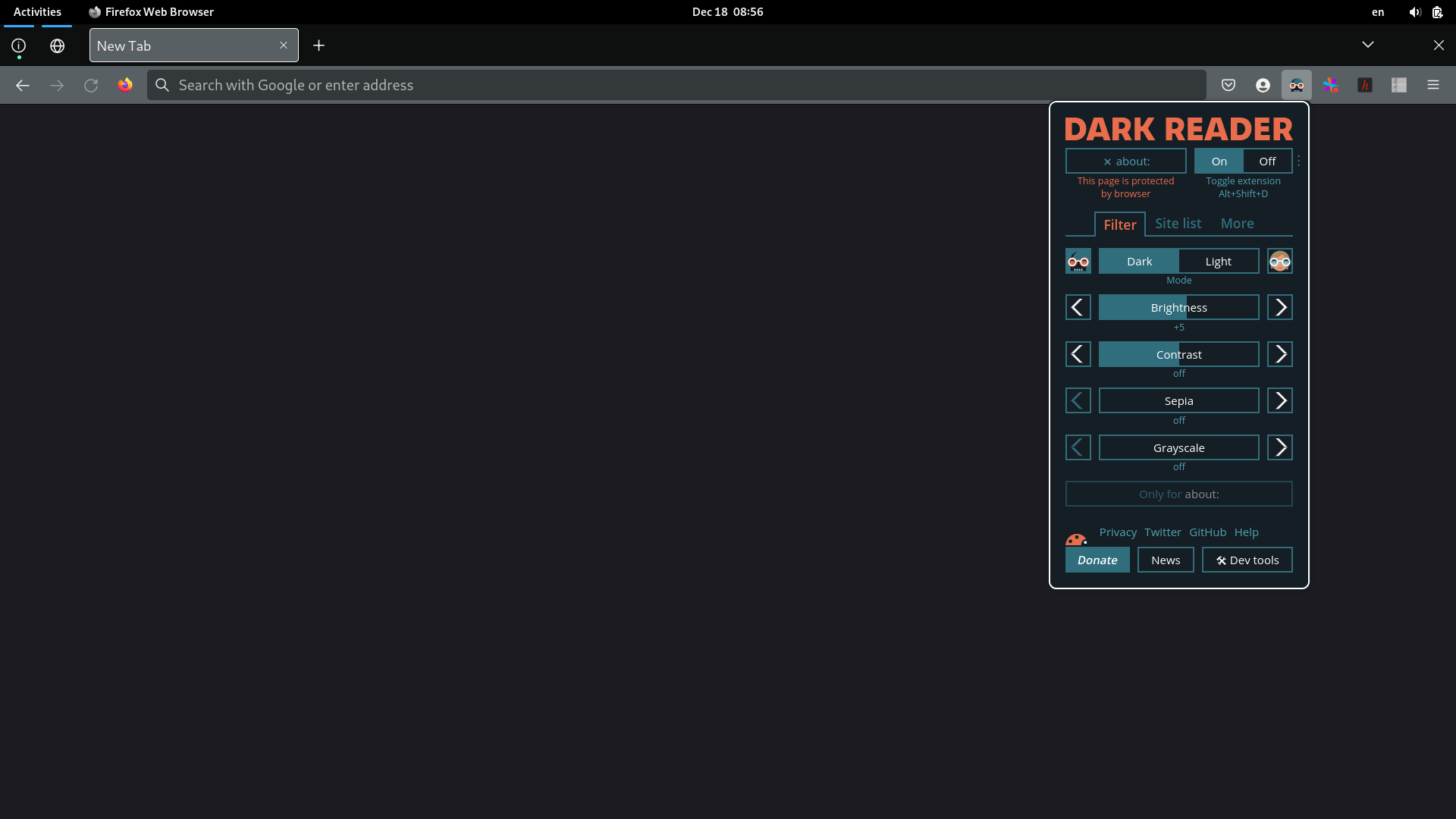The width and height of the screenshot is (1456, 819).
Task: Open the Firefox account icon
Action: [x=1263, y=85]
